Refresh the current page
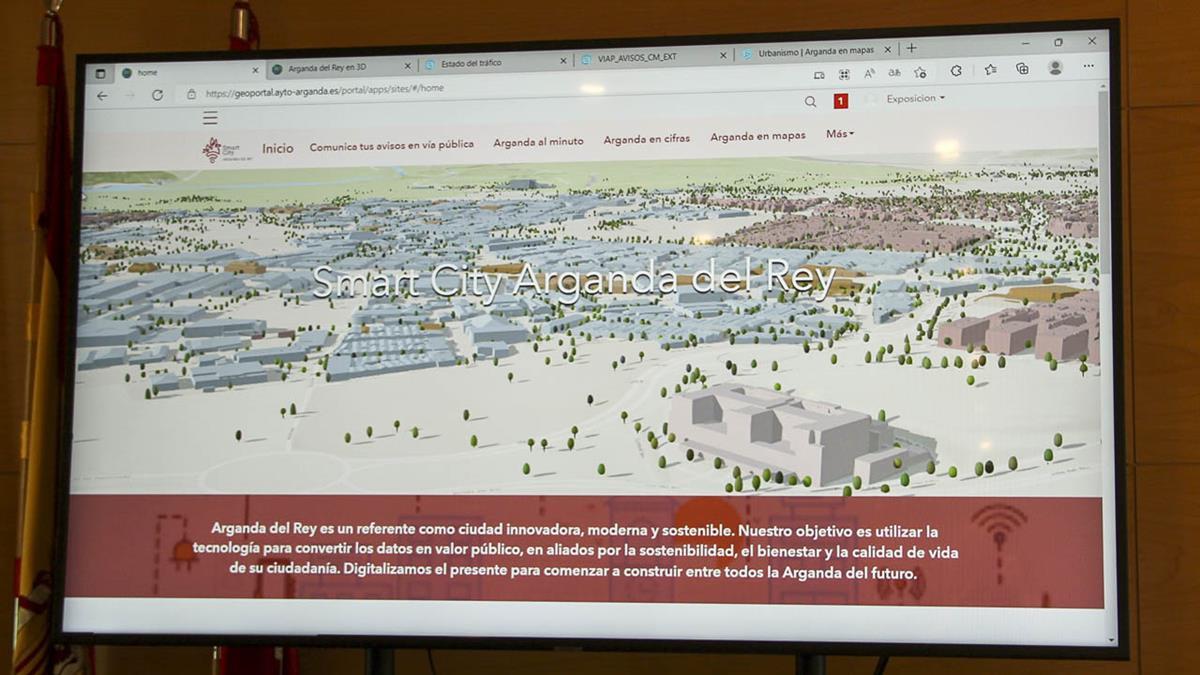The height and width of the screenshot is (675, 1200). (x=159, y=95)
